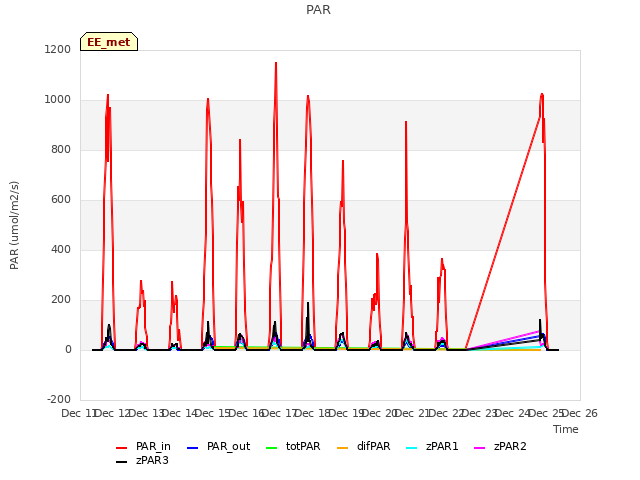Click the Dec 23 x-axis tick label
Screen dimensions: 640x480
[480, 413]
